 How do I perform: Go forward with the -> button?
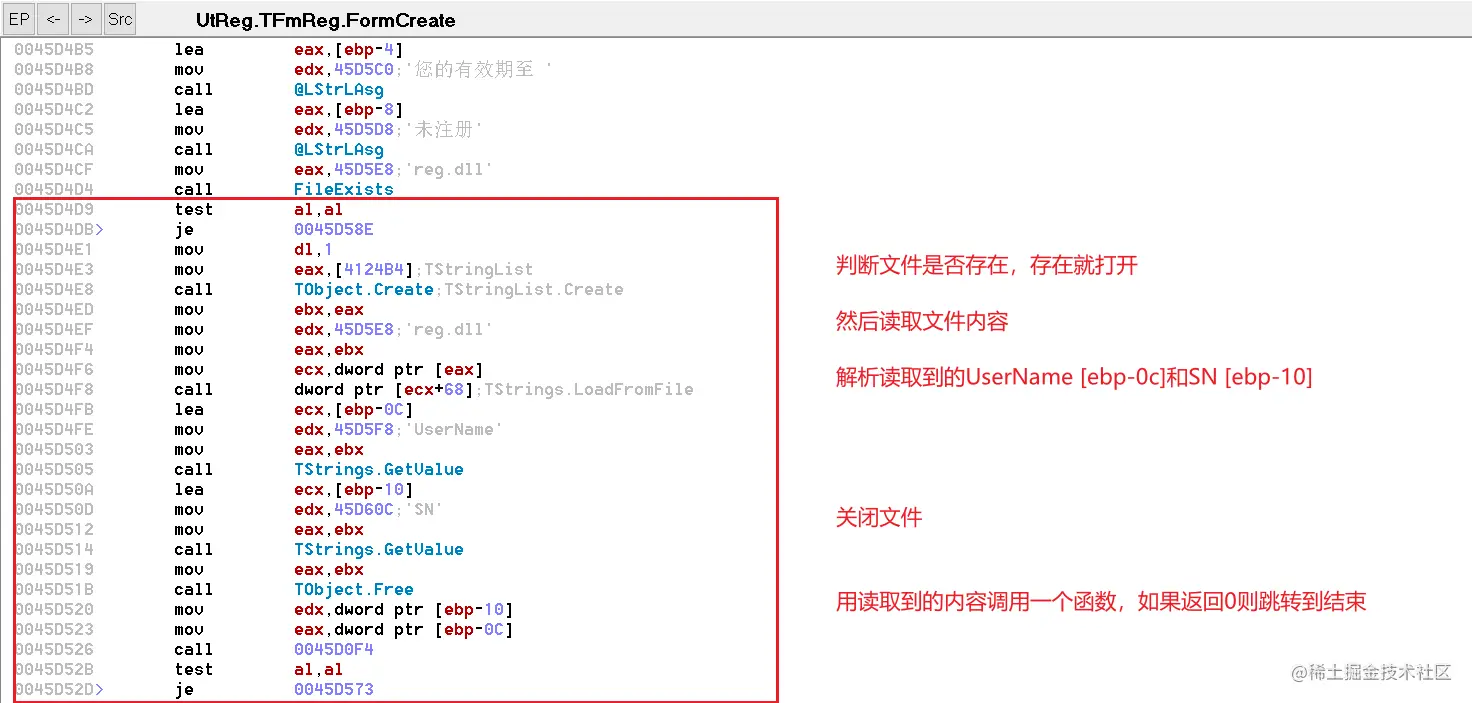tap(86, 19)
